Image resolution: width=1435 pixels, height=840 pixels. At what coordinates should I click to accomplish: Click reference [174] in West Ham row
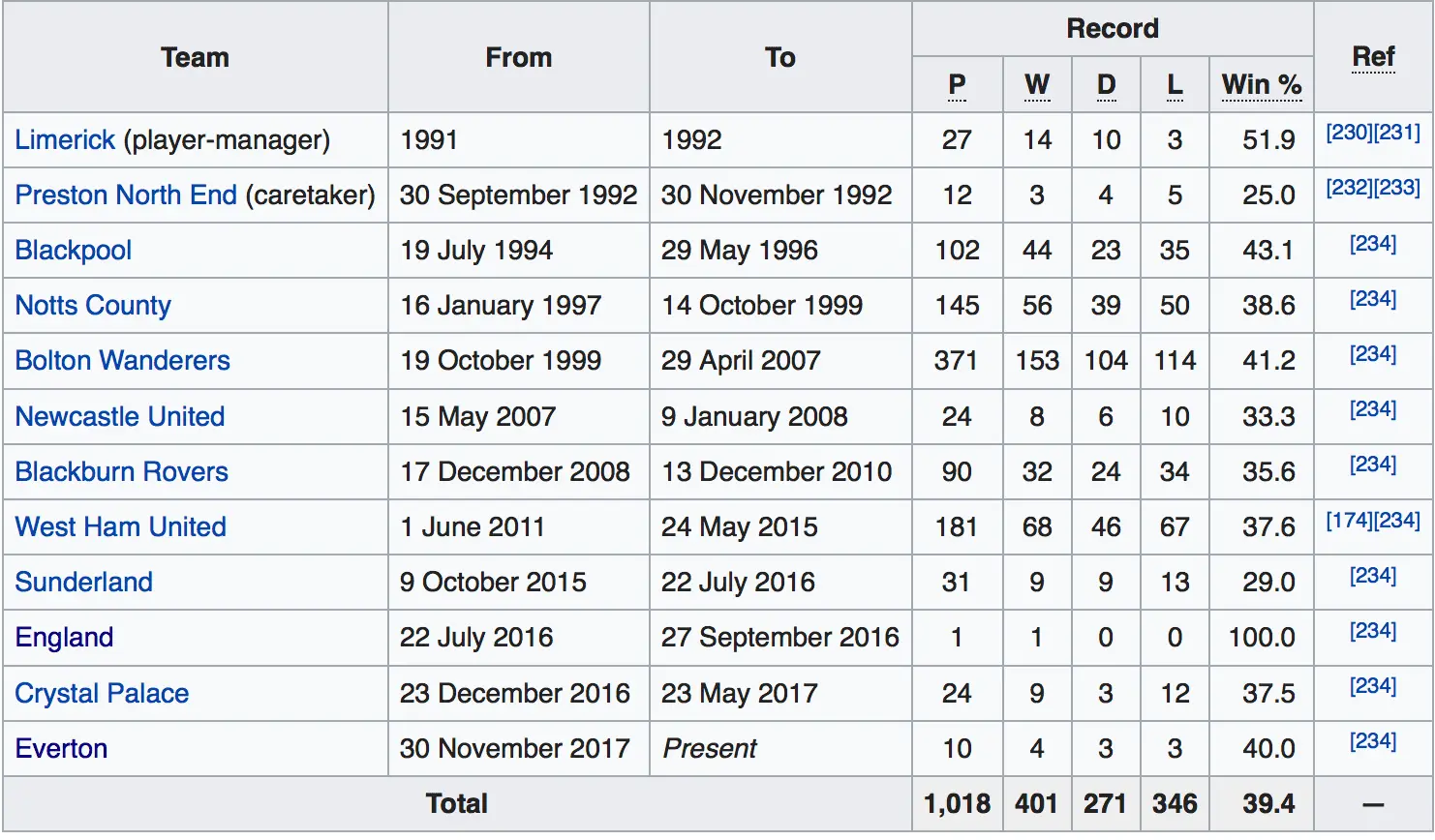coord(1350,522)
